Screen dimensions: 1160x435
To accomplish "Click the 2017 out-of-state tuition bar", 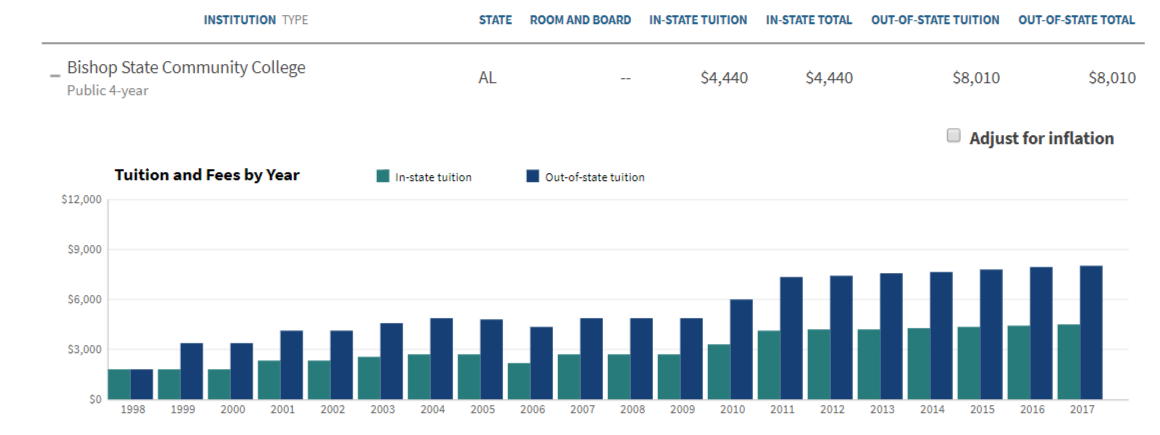I will point(1091,332).
